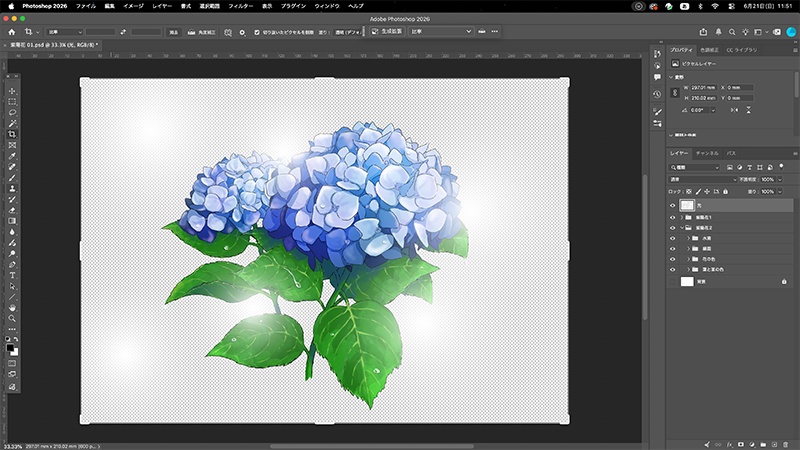This screenshot has height=450, width=800.
Task: Switch to the チャンネル tab
Action: [x=707, y=153]
